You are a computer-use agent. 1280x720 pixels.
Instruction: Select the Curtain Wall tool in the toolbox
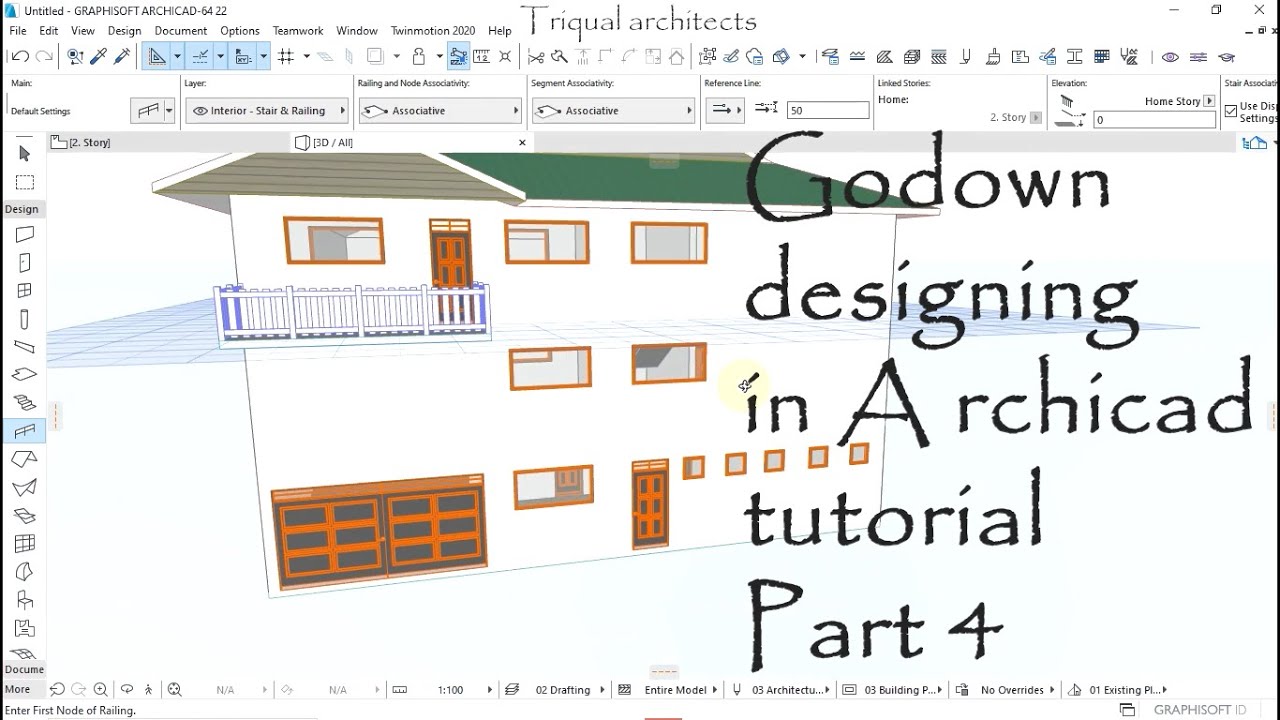coord(25,544)
